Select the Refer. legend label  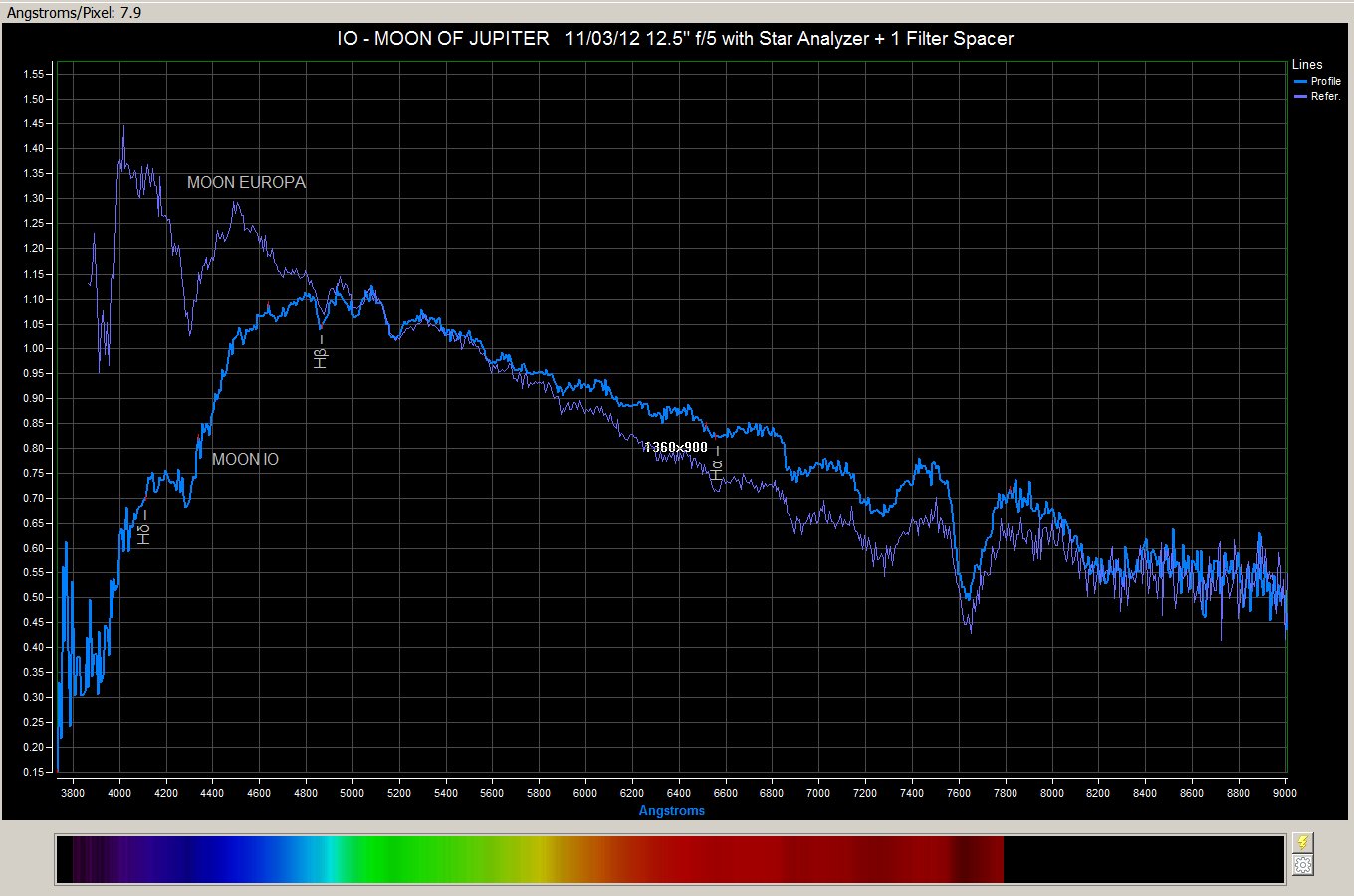pos(1325,96)
